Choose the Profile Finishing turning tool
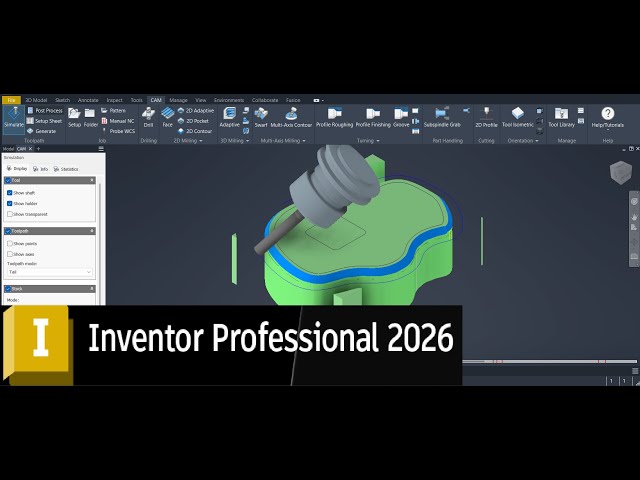640x480 pixels. pos(373,118)
